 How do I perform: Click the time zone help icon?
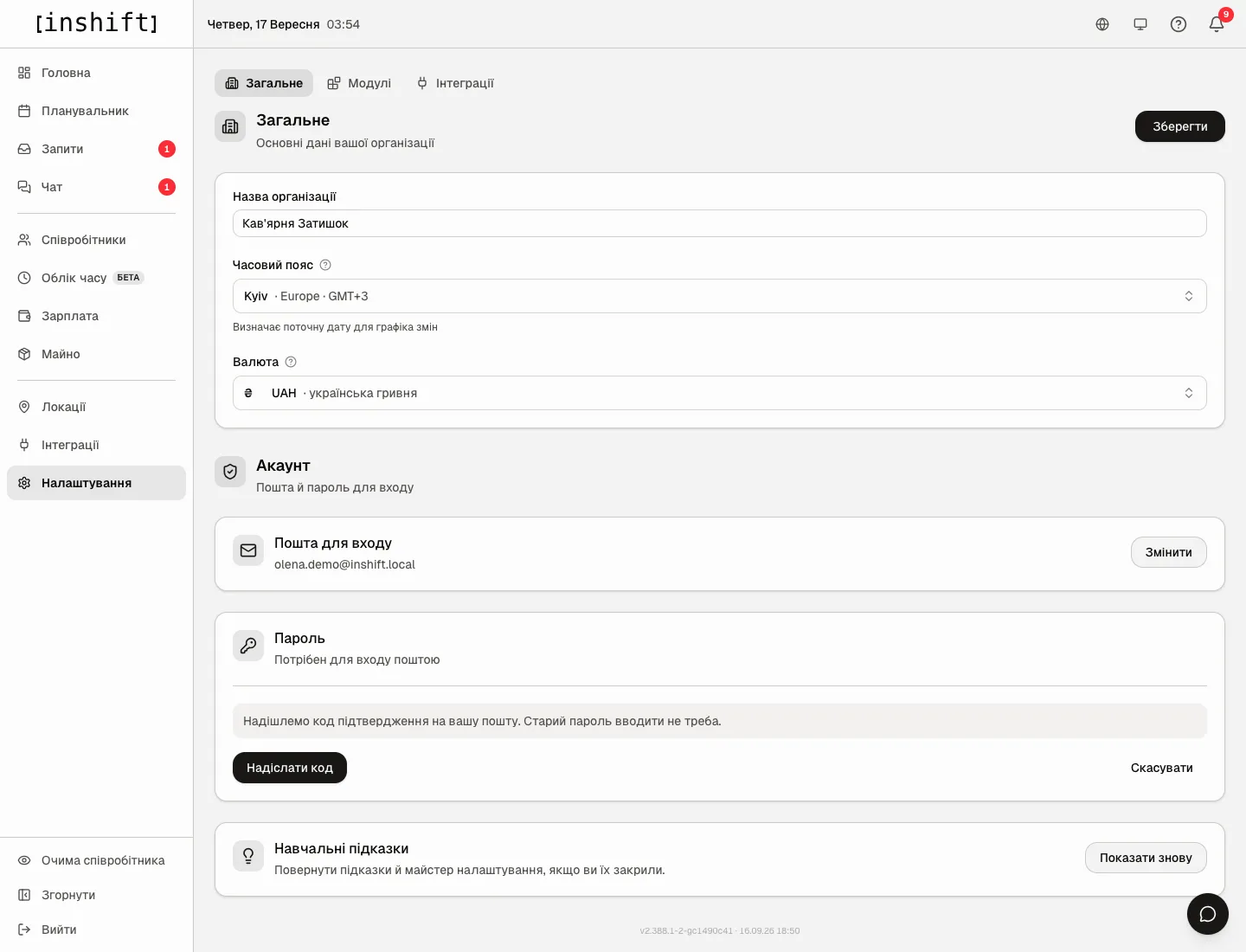(x=325, y=265)
